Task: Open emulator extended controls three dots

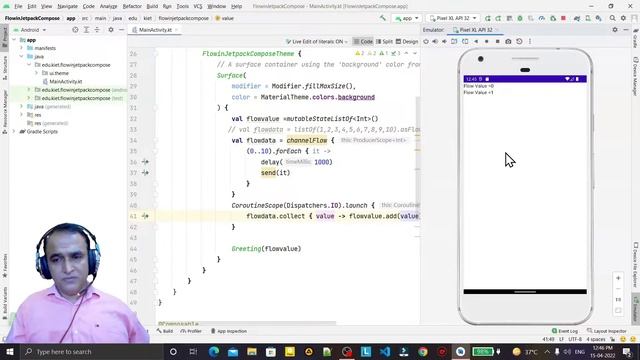Action: click(x=530, y=41)
